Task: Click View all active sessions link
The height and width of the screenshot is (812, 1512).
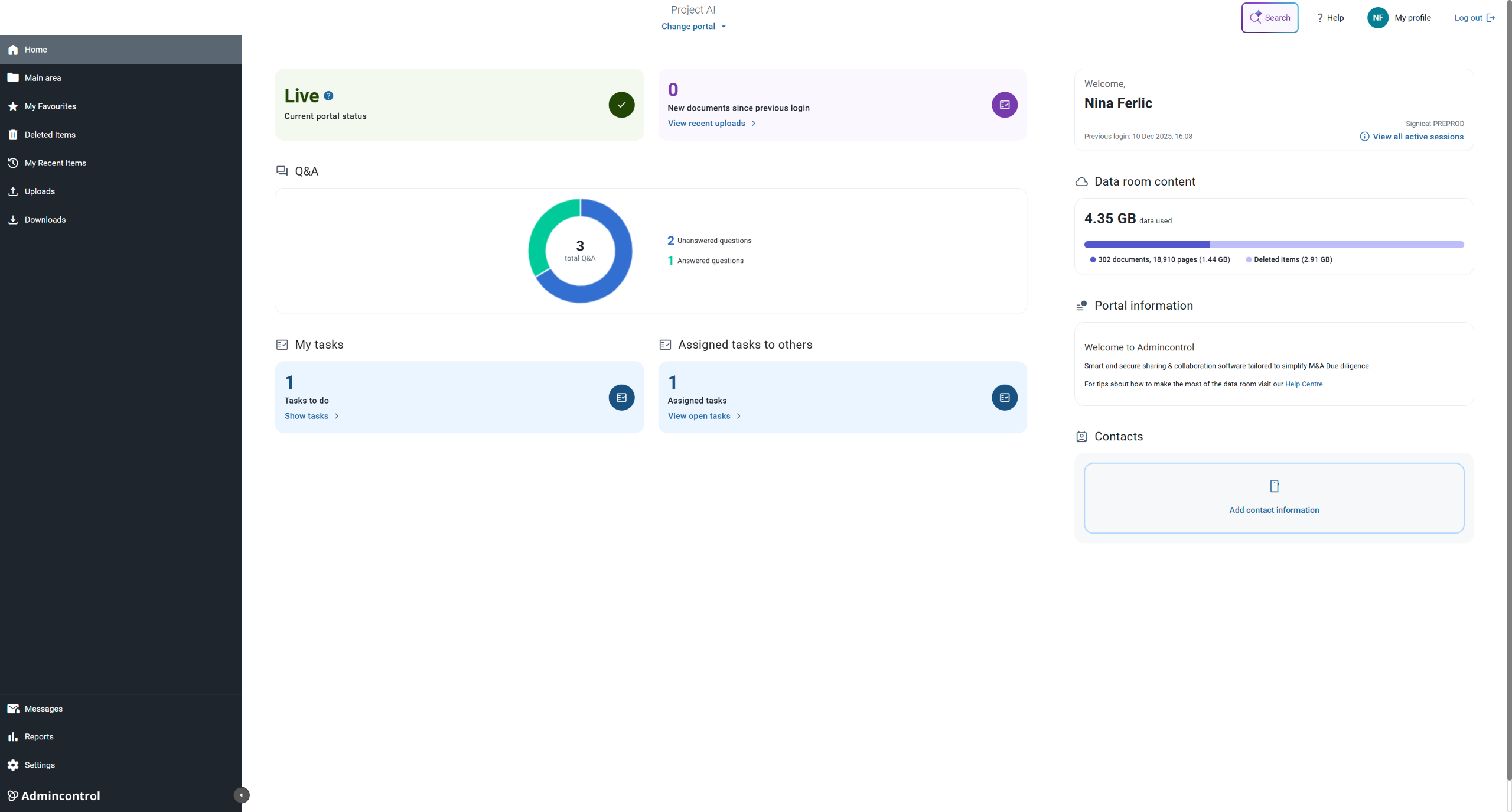Action: [x=1417, y=137]
